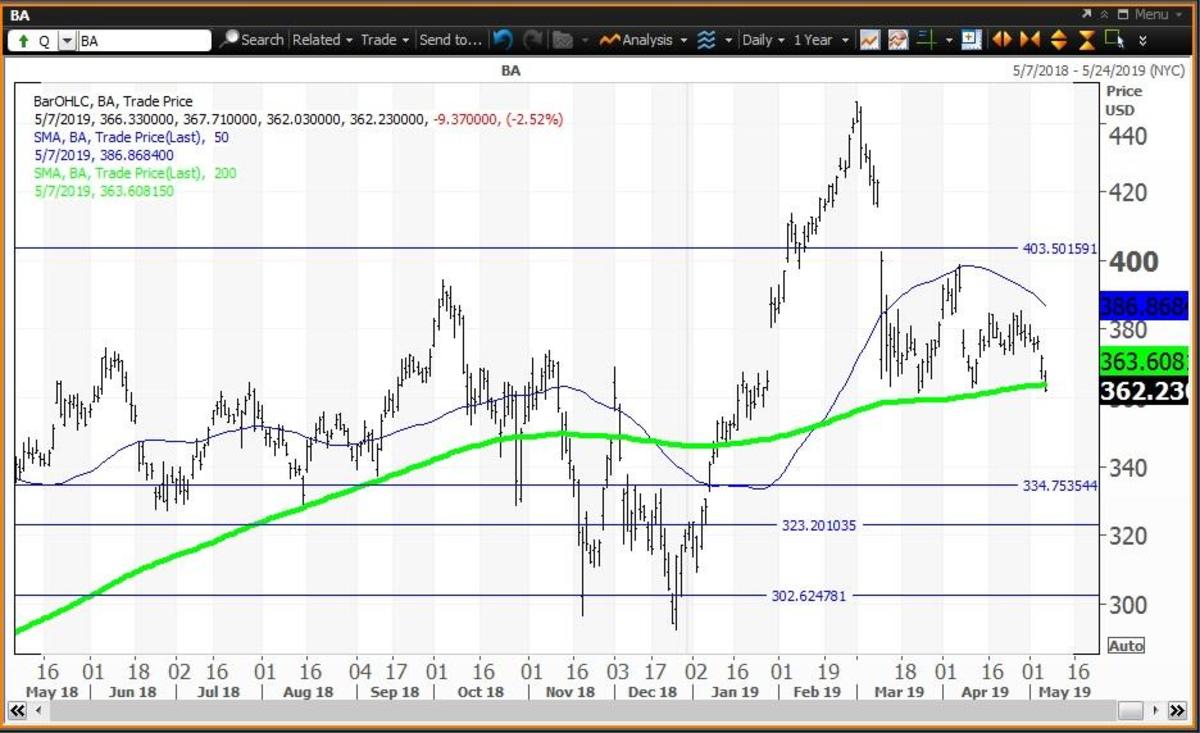1200x733 pixels.
Task: Open the Trade dropdown menu
Action: [385, 40]
